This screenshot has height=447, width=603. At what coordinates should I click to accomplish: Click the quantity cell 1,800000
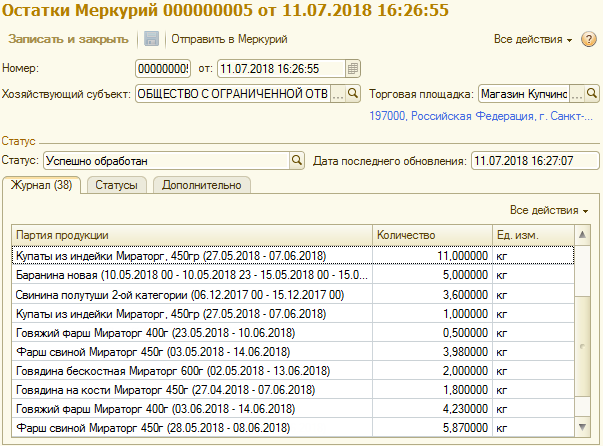click(432, 390)
